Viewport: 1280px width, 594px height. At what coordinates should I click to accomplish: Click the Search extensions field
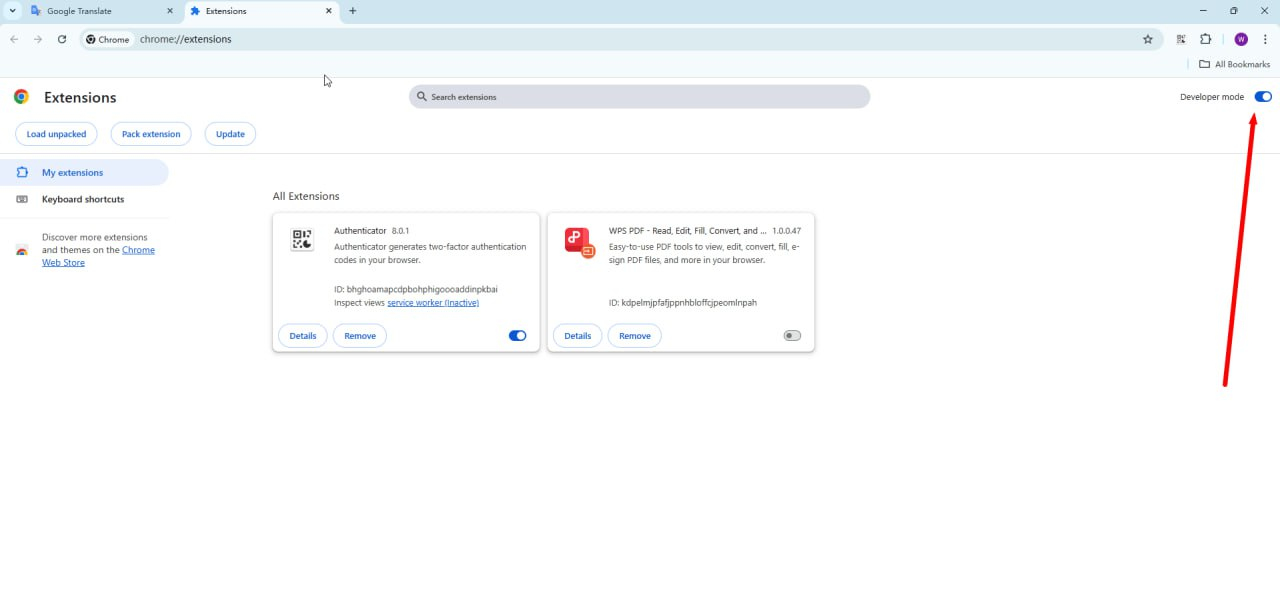coord(640,97)
